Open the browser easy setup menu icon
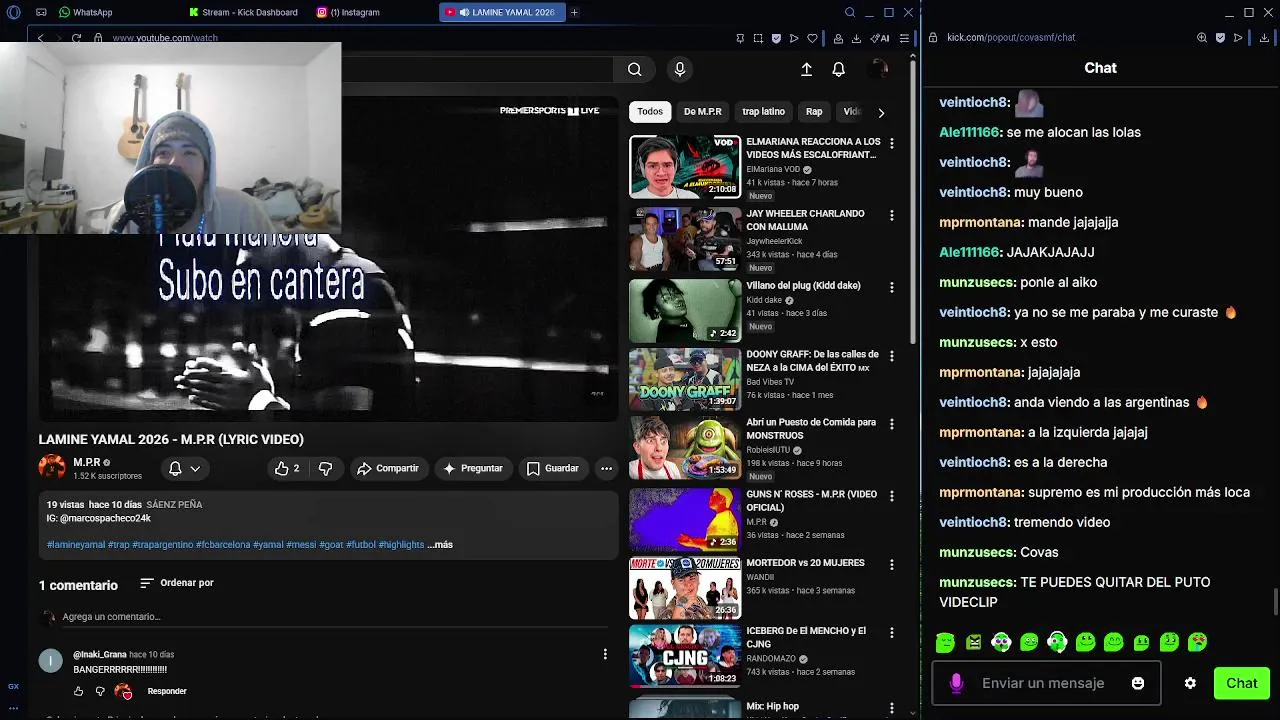1280x720 pixels. (x=904, y=38)
